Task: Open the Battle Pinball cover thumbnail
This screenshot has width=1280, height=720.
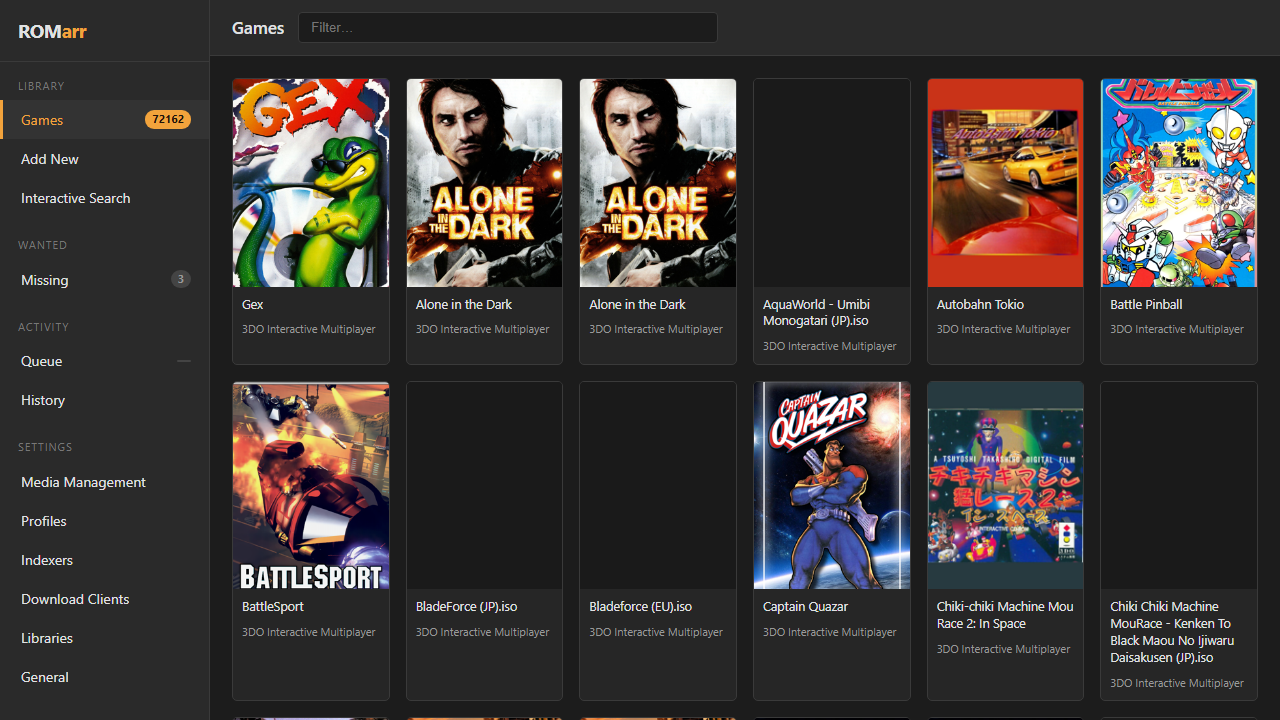Action: (1179, 183)
